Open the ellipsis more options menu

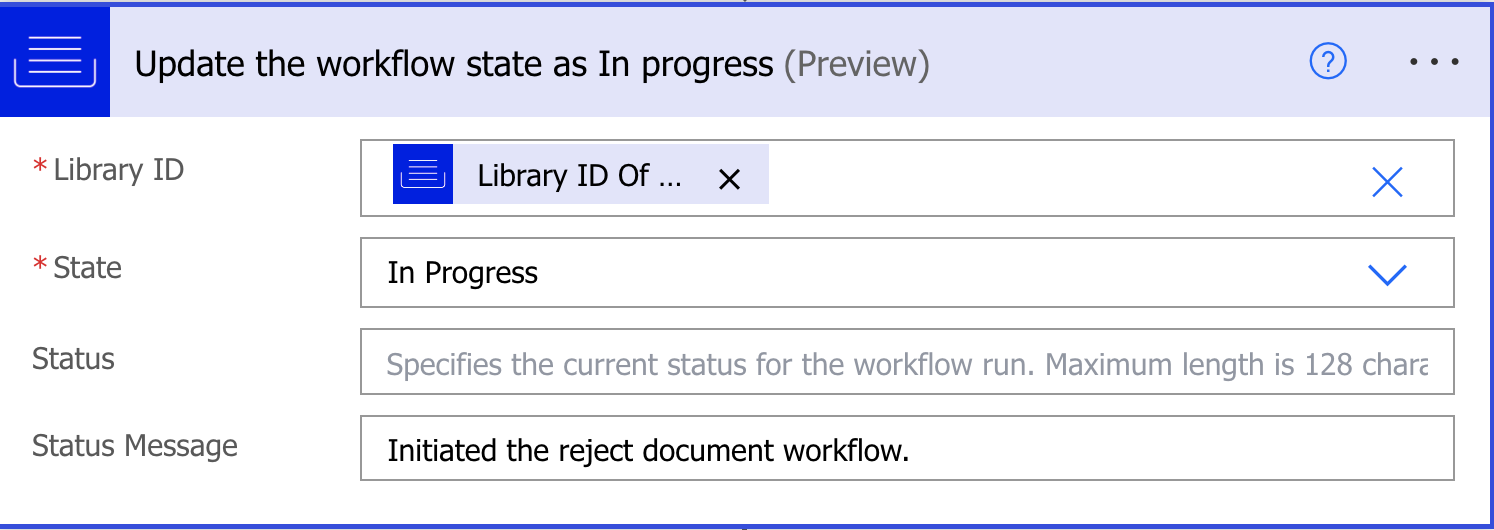[1435, 62]
